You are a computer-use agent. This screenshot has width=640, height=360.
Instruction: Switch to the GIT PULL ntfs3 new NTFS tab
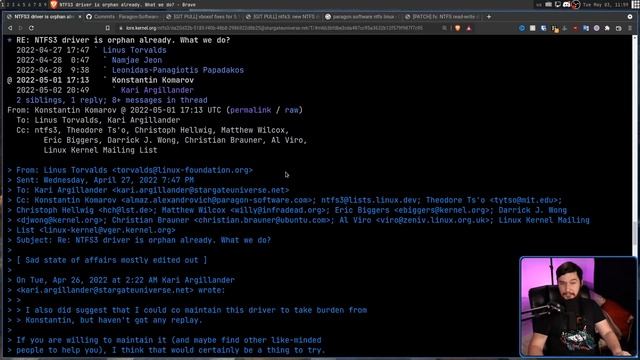282,17
